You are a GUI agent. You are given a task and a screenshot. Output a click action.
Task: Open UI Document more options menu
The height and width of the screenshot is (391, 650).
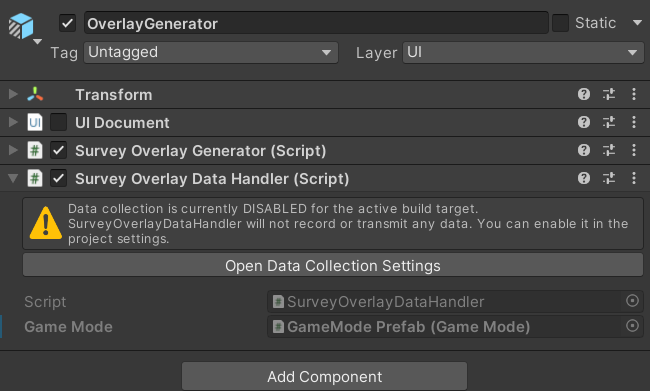(634, 122)
